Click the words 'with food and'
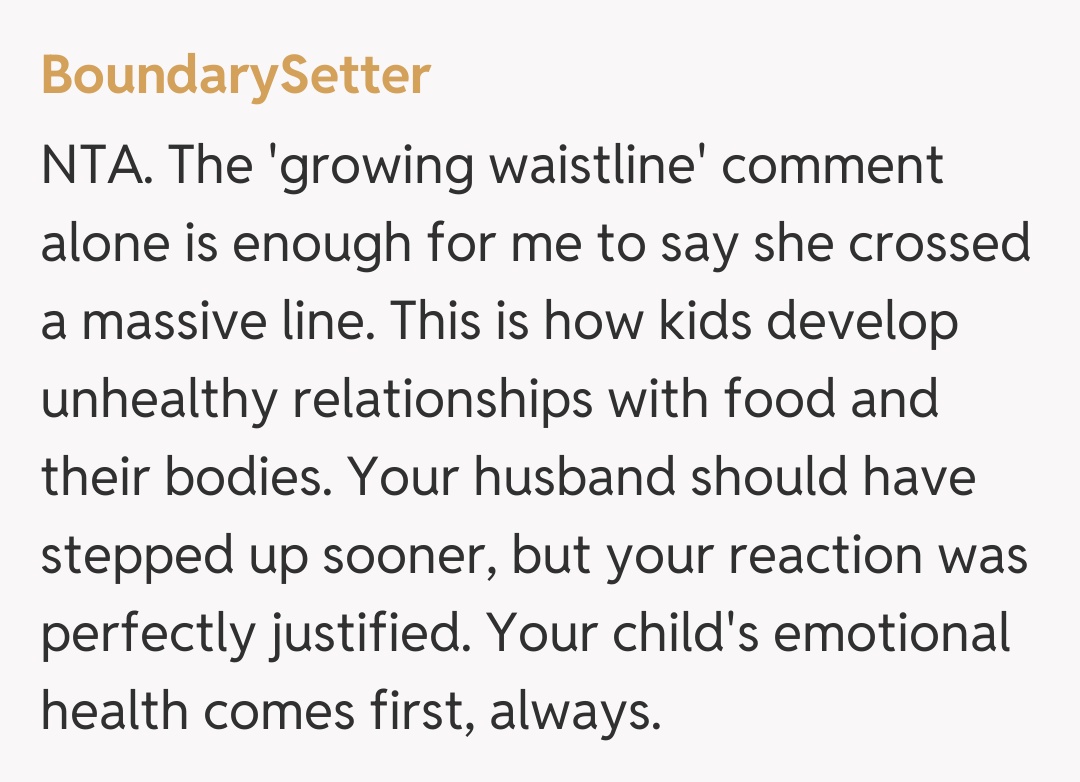The width and height of the screenshot is (1080, 782). [x=773, y=399]
